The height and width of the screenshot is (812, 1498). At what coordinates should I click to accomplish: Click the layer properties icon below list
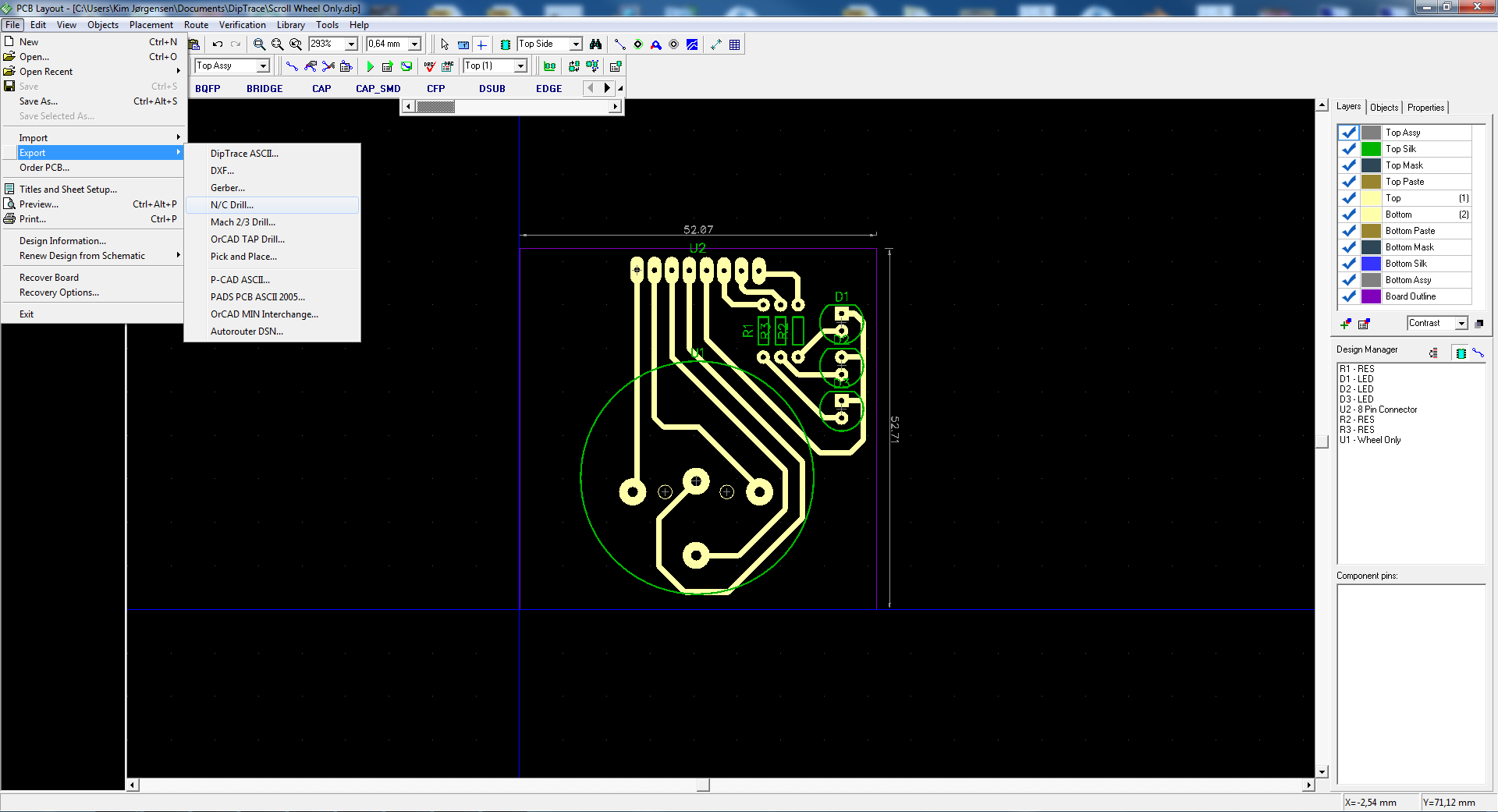1364,324
